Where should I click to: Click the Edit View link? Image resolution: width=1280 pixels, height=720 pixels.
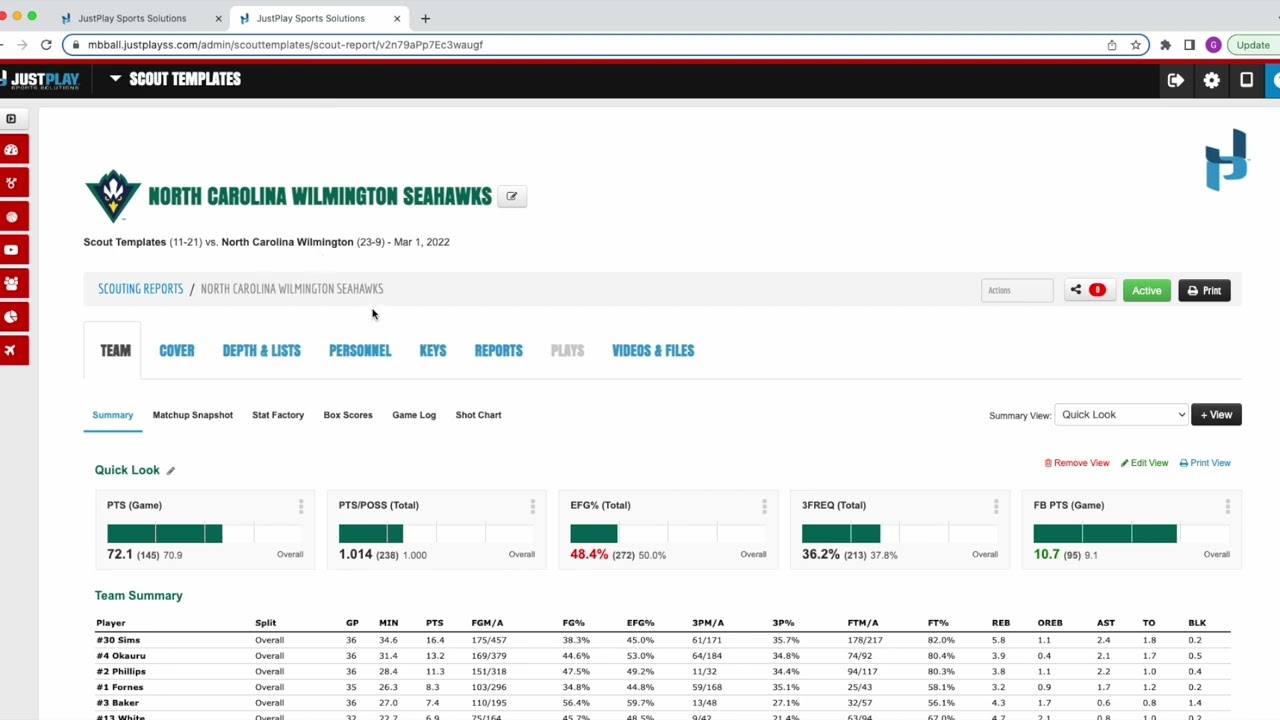[x=1144, y=463]
